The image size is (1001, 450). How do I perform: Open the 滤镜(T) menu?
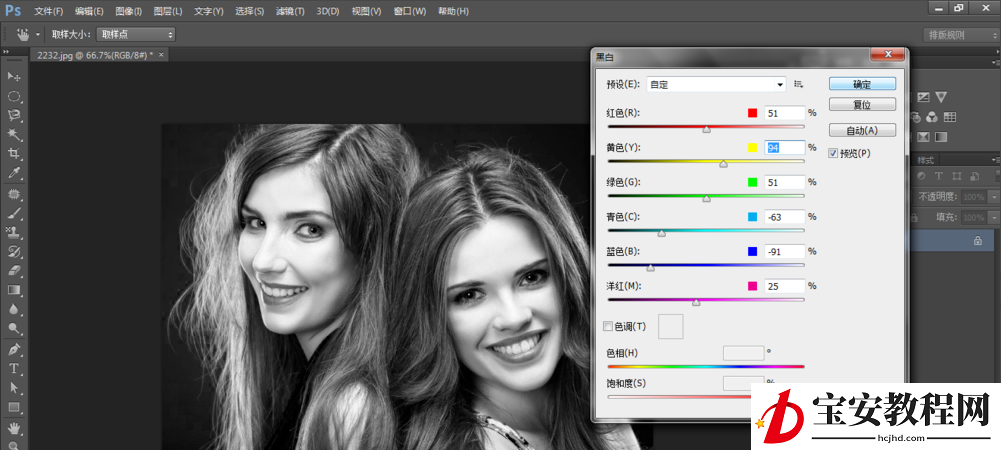pyautogui.click(x=290, y=11)
